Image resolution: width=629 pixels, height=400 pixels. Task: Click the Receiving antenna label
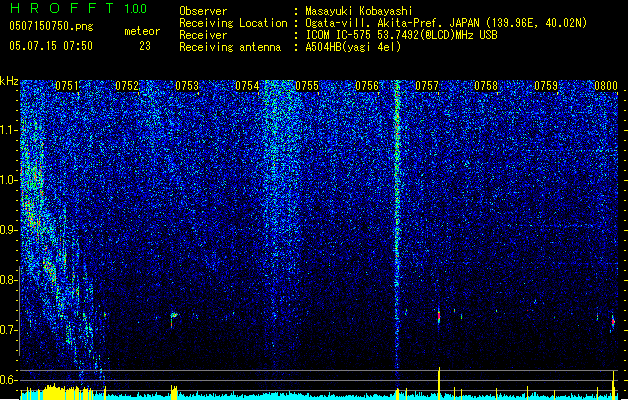[x=230, y=47]
